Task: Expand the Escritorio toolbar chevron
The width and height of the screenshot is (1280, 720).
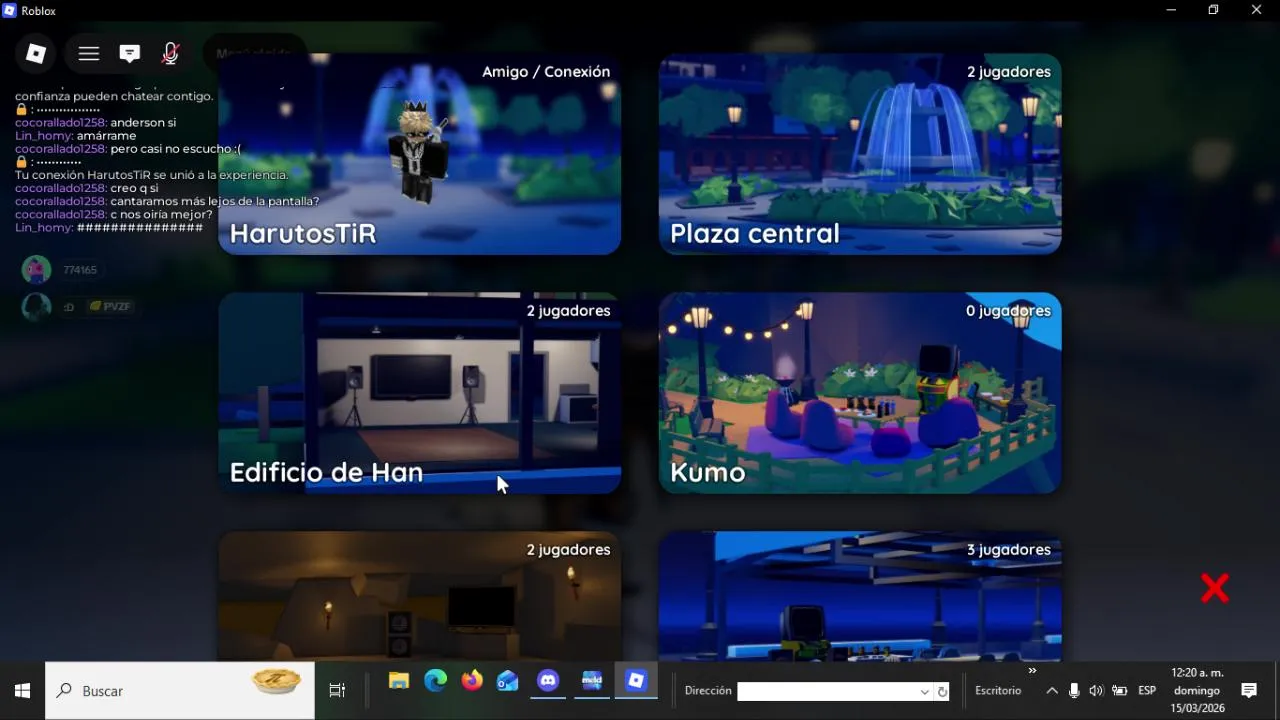Action: coord(1032,671)
